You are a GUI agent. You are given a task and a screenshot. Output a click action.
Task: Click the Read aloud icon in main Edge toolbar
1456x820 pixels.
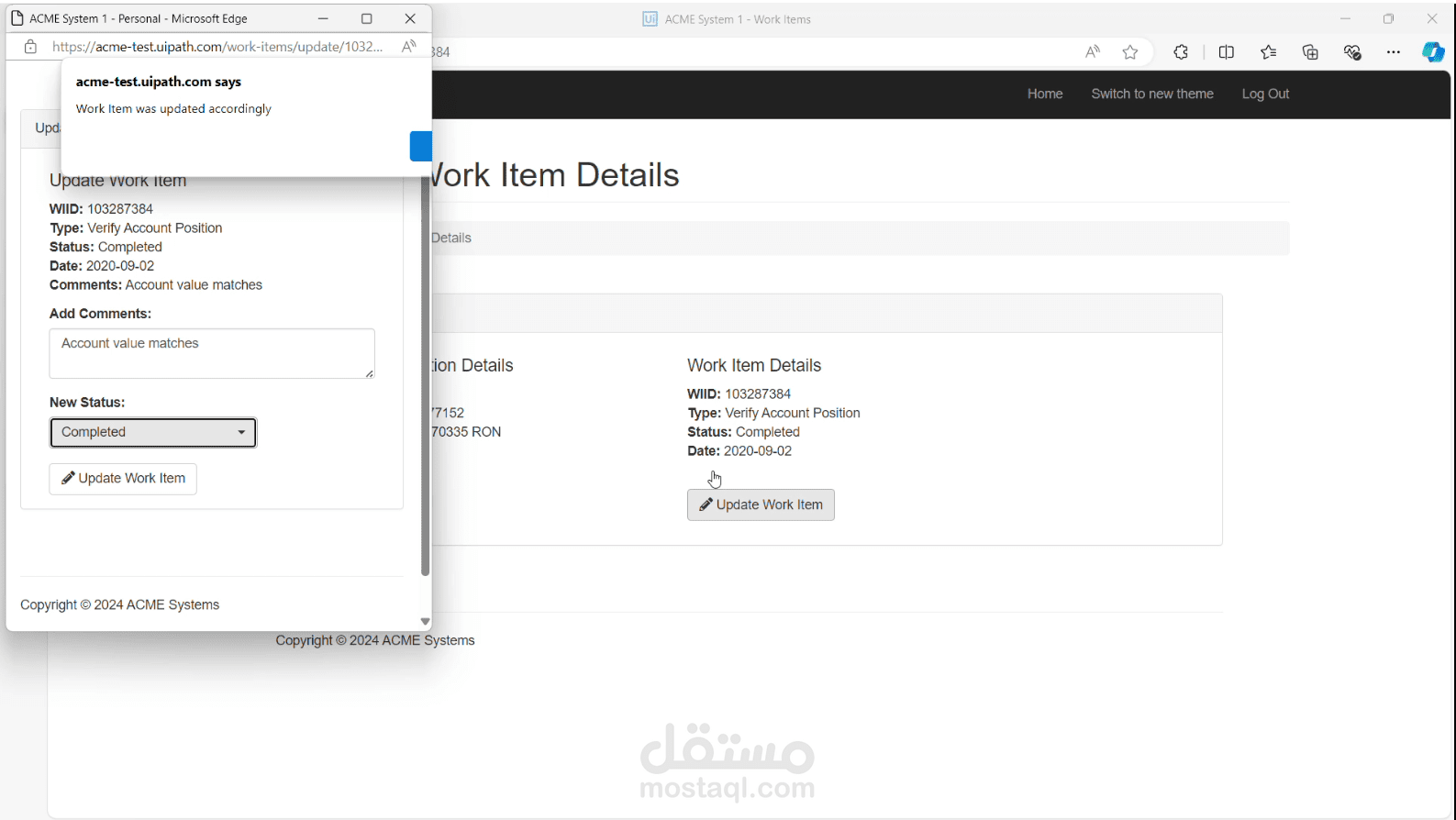click(x=1092, y=52)
